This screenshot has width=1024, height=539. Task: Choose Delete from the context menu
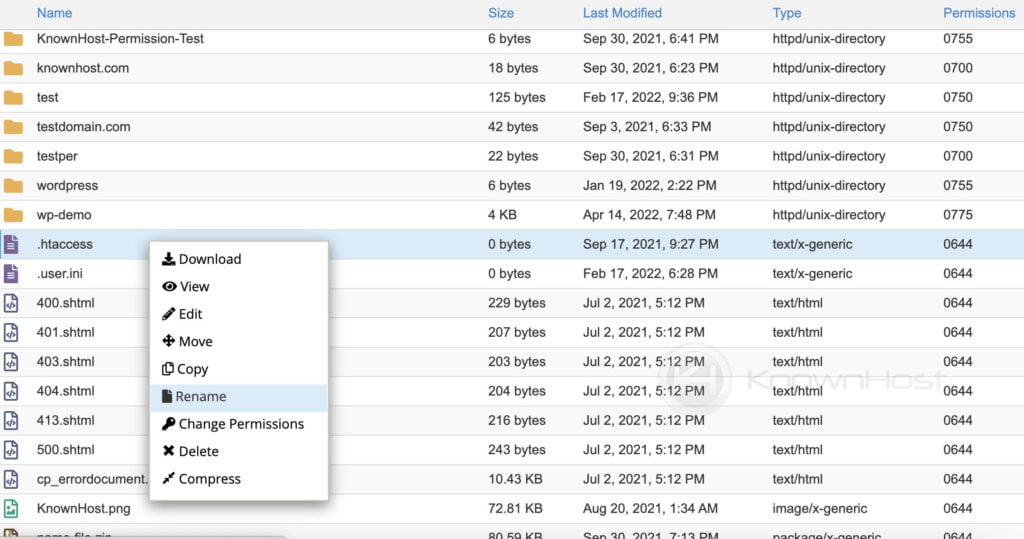(x=239, y=451)
